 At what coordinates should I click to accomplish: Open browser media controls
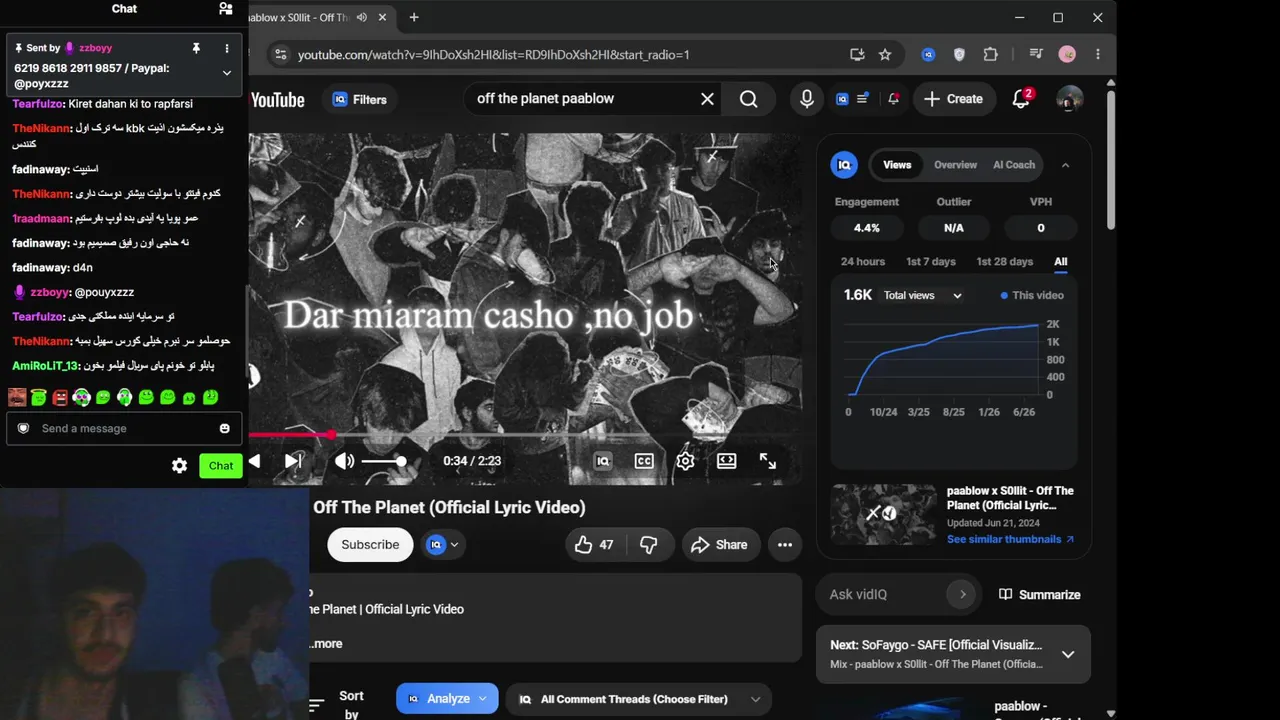click(1036, 55)
